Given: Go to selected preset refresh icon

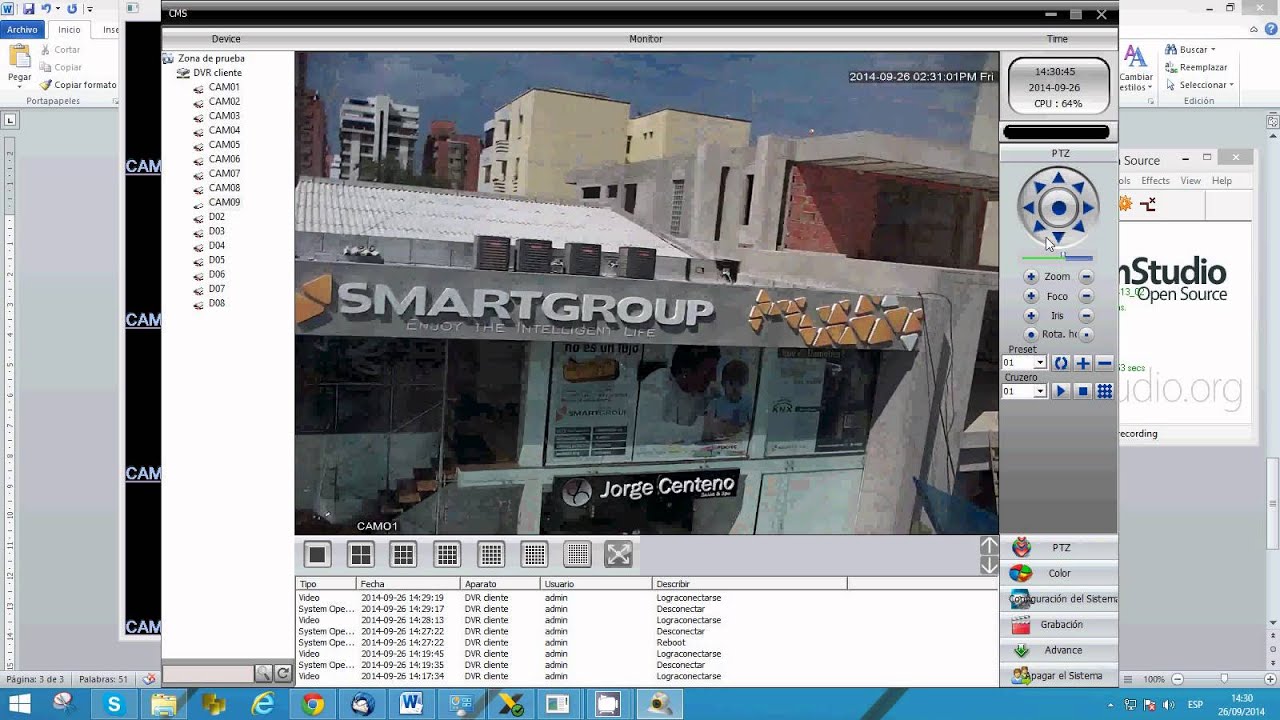Looking at the screenshot, I should click(1061, 363).
